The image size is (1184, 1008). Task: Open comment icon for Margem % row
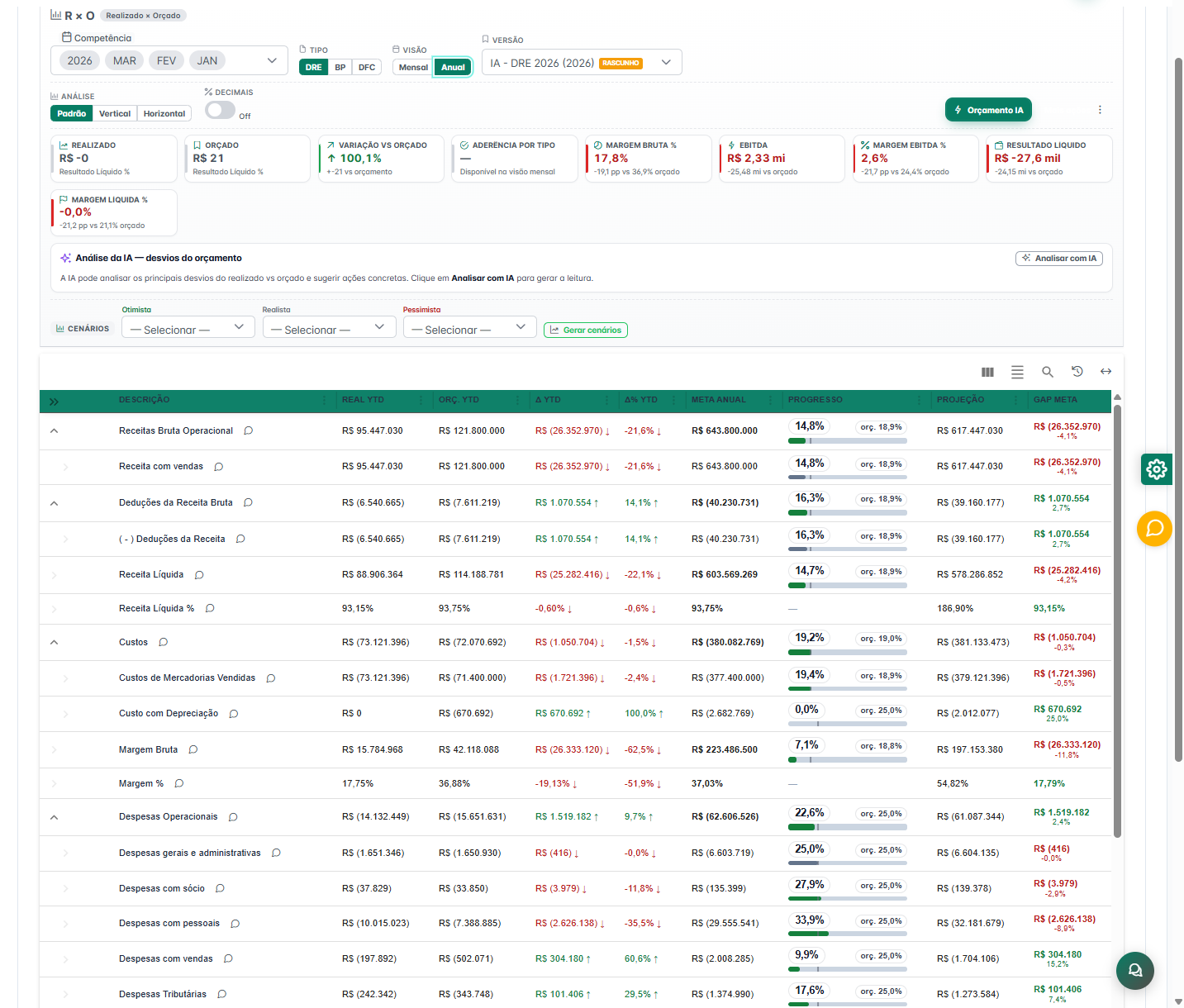(x=178, y=783)
